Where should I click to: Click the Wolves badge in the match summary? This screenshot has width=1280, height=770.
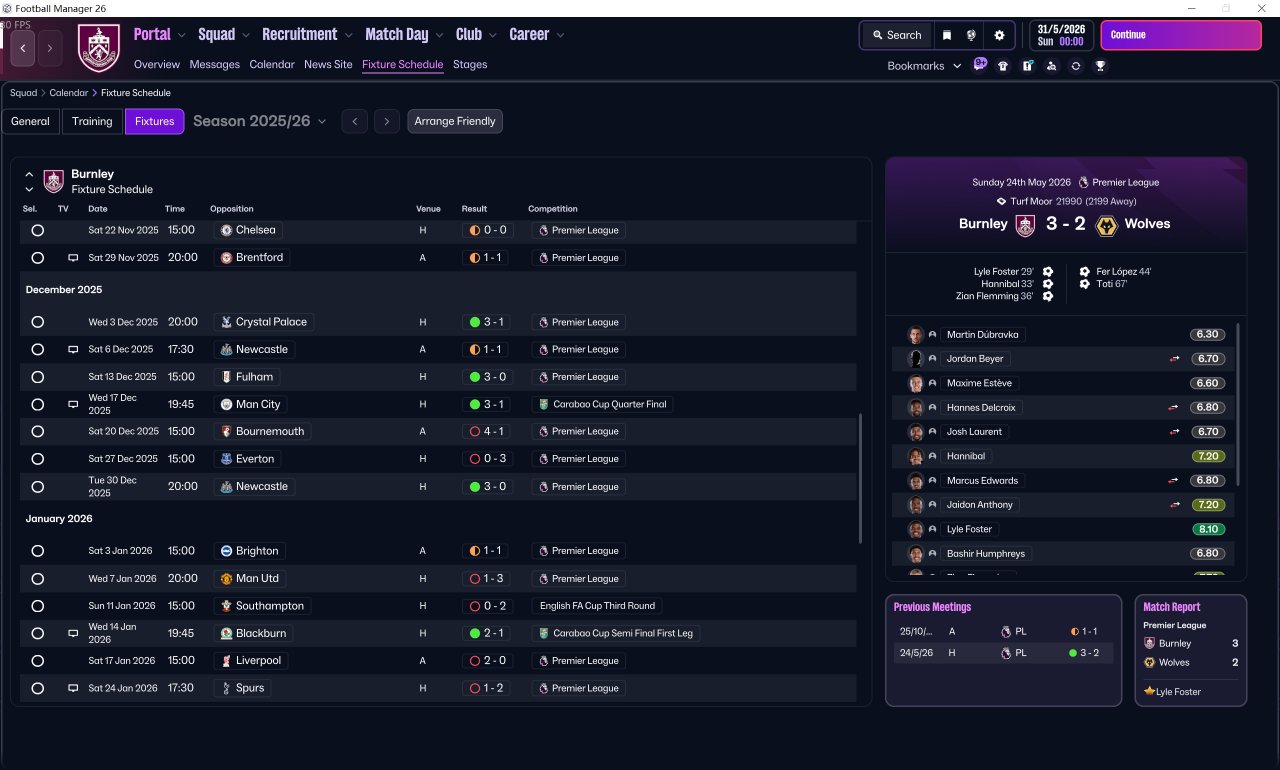[x=1106, y=225]
